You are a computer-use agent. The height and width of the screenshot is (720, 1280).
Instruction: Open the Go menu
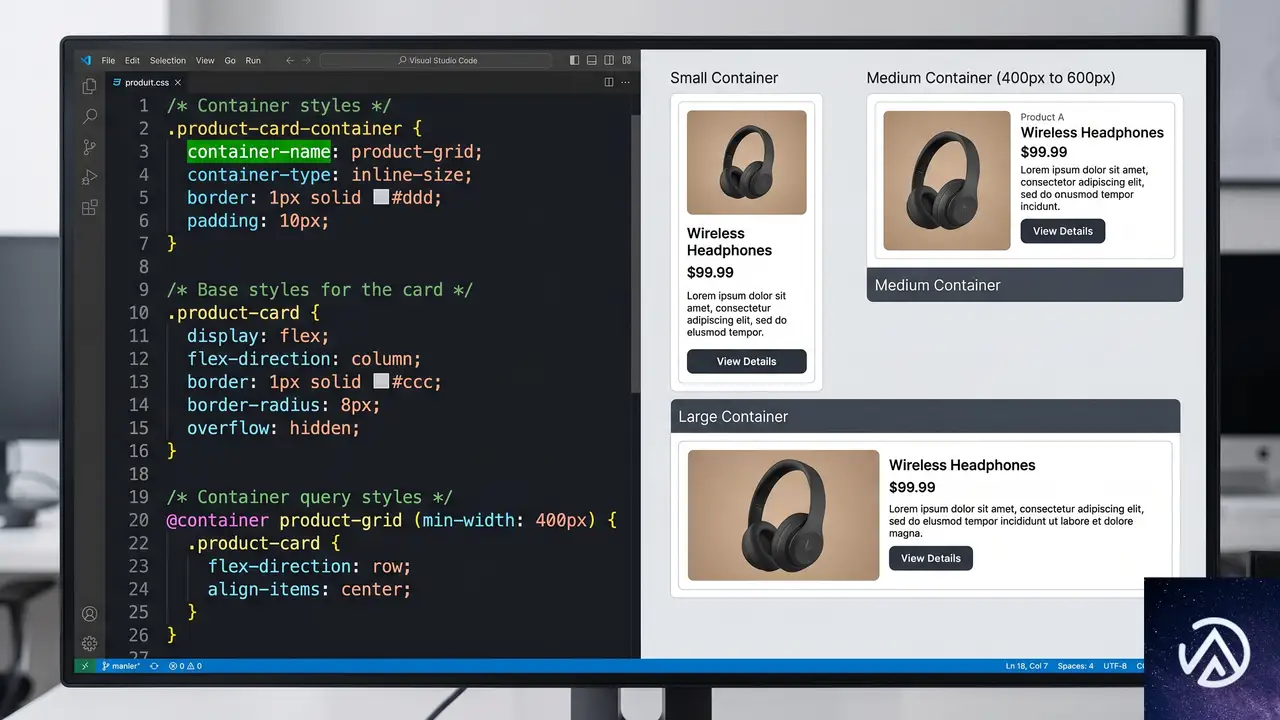(230, 60)
